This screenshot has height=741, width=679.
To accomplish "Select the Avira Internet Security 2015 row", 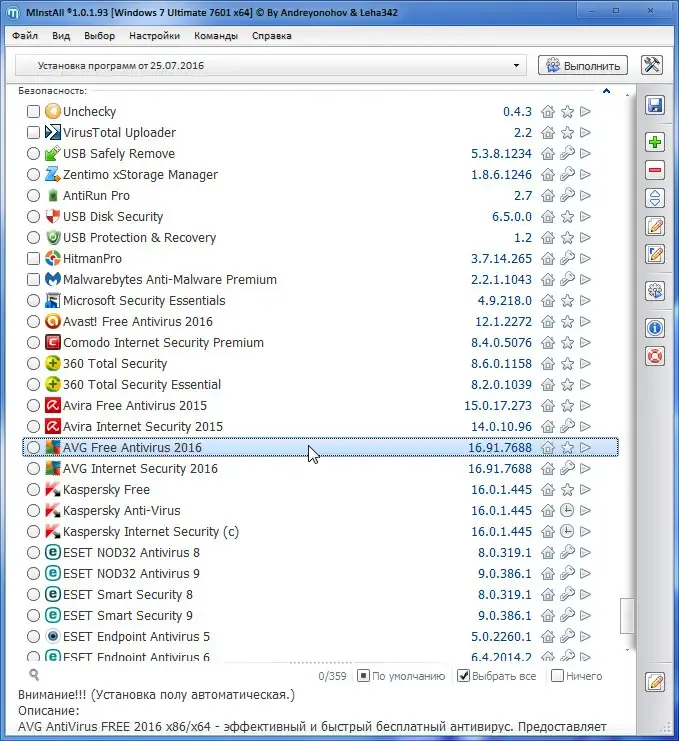I will 320,427.
